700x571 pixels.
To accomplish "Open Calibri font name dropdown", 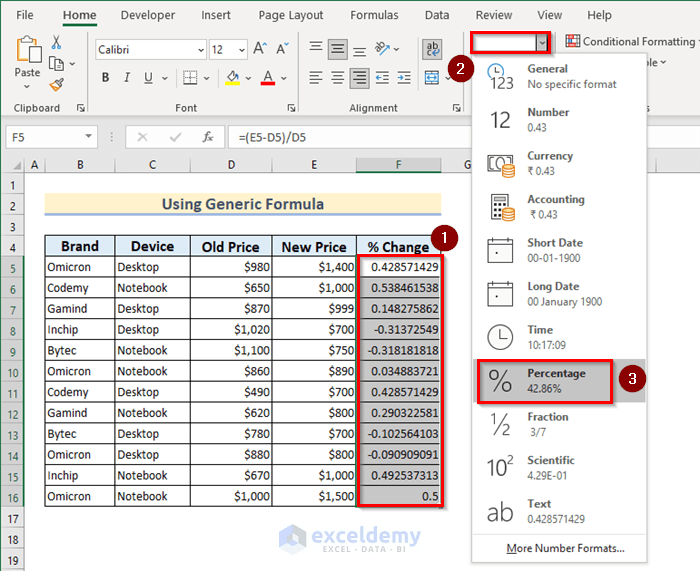I will coord(201,50).
